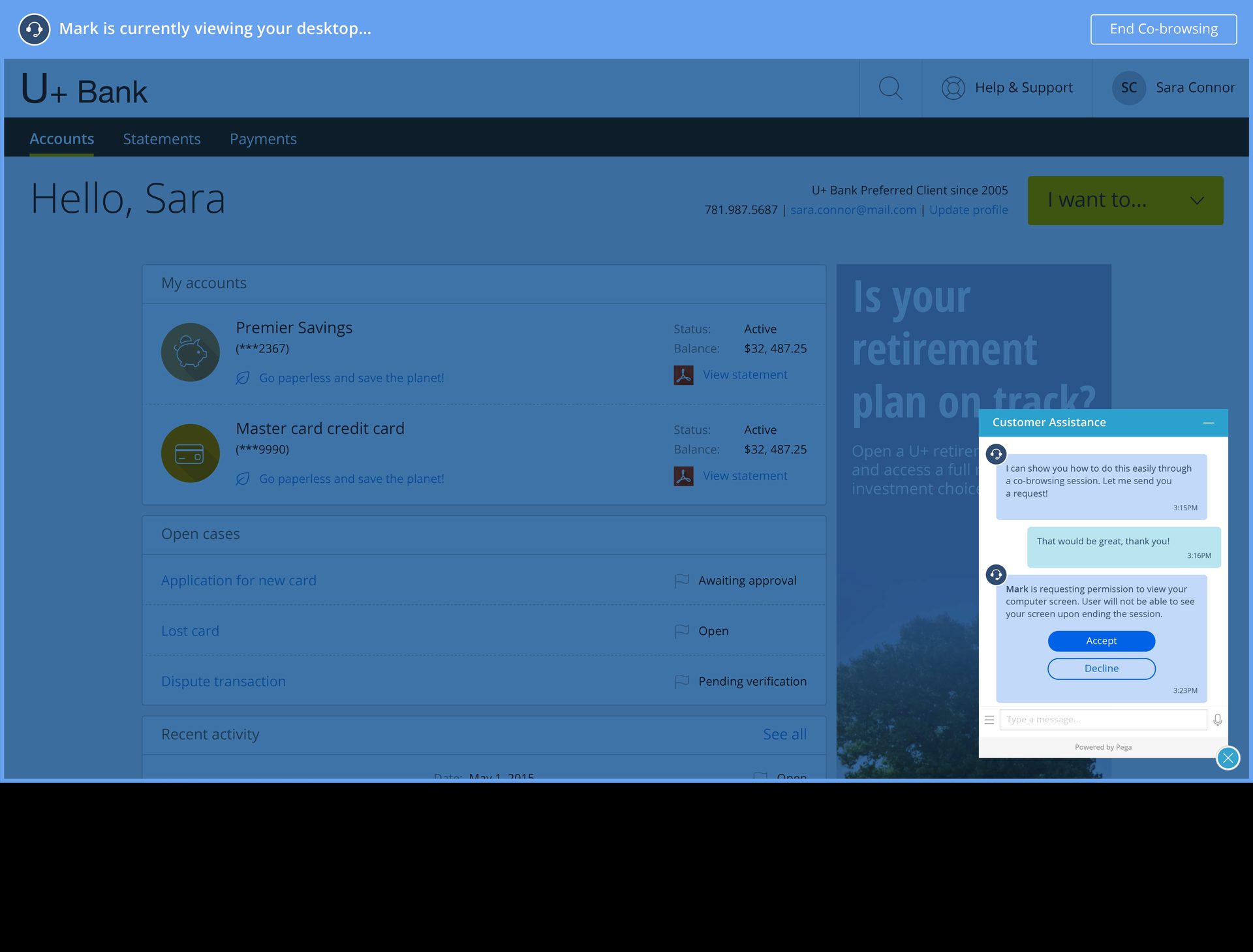The height and width of the screenshot is (952, 1253).
Task: Expand the 'I want to...' dropdown
Action: (1124, 200)
